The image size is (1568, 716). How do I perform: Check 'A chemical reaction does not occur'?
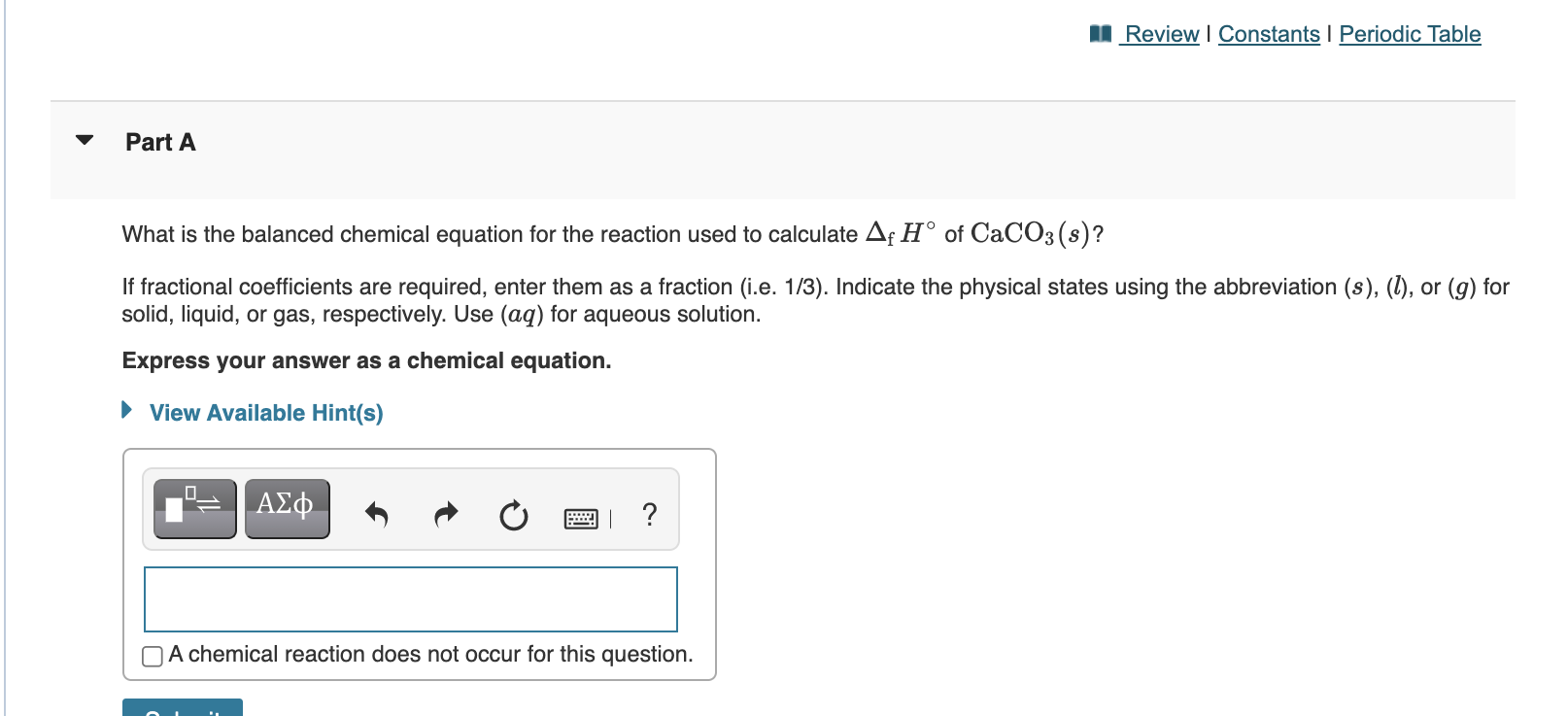152,657
